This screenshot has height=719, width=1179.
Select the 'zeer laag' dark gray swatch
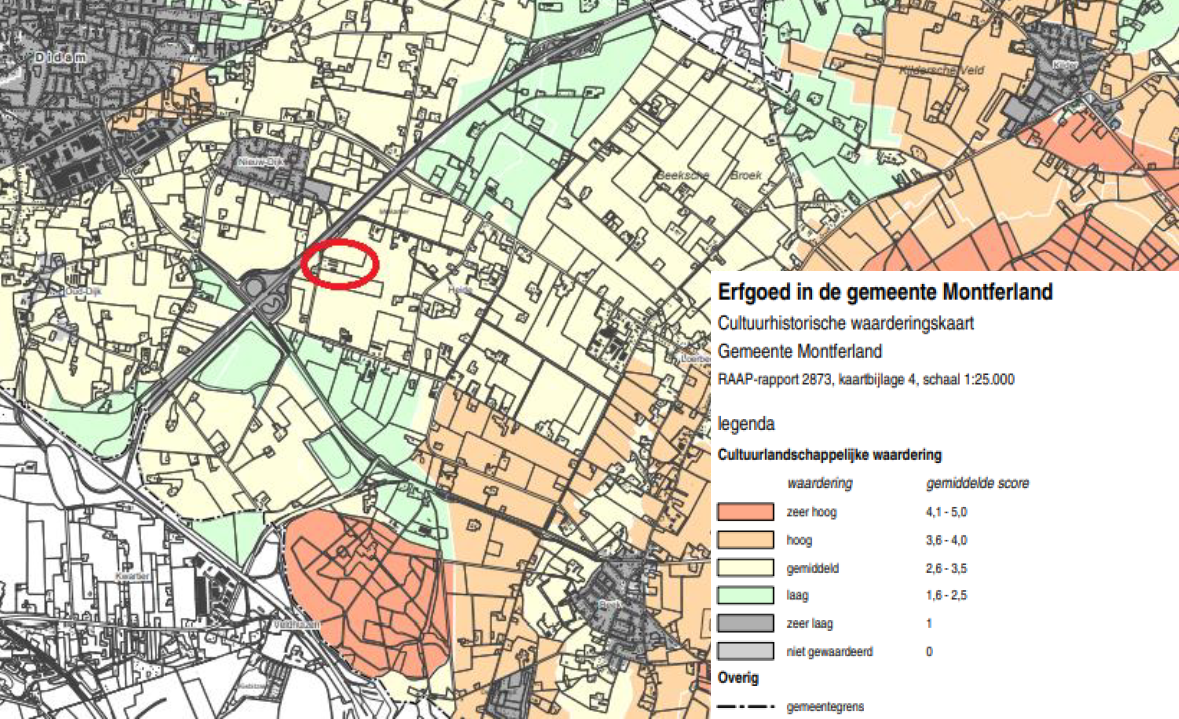pyautogui.click(x=745, y=624)
